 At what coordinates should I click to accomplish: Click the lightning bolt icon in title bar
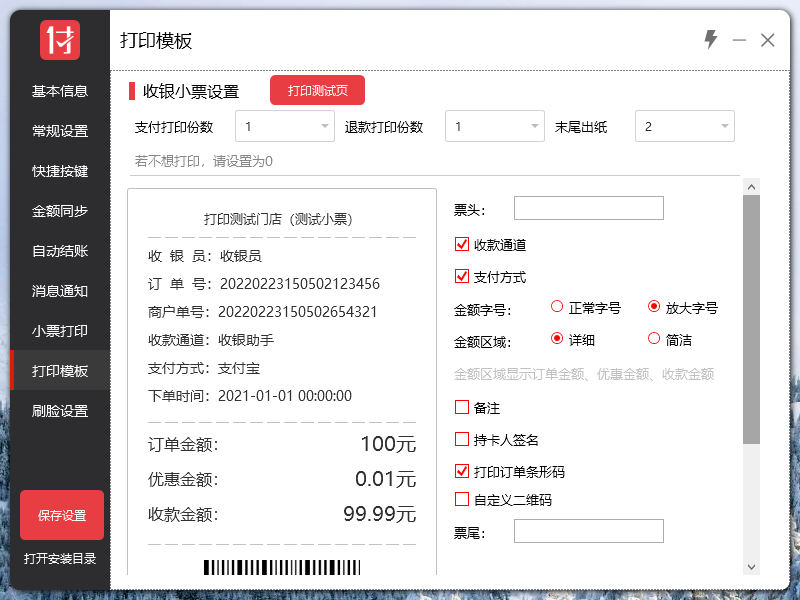click(x=710, y=40)
